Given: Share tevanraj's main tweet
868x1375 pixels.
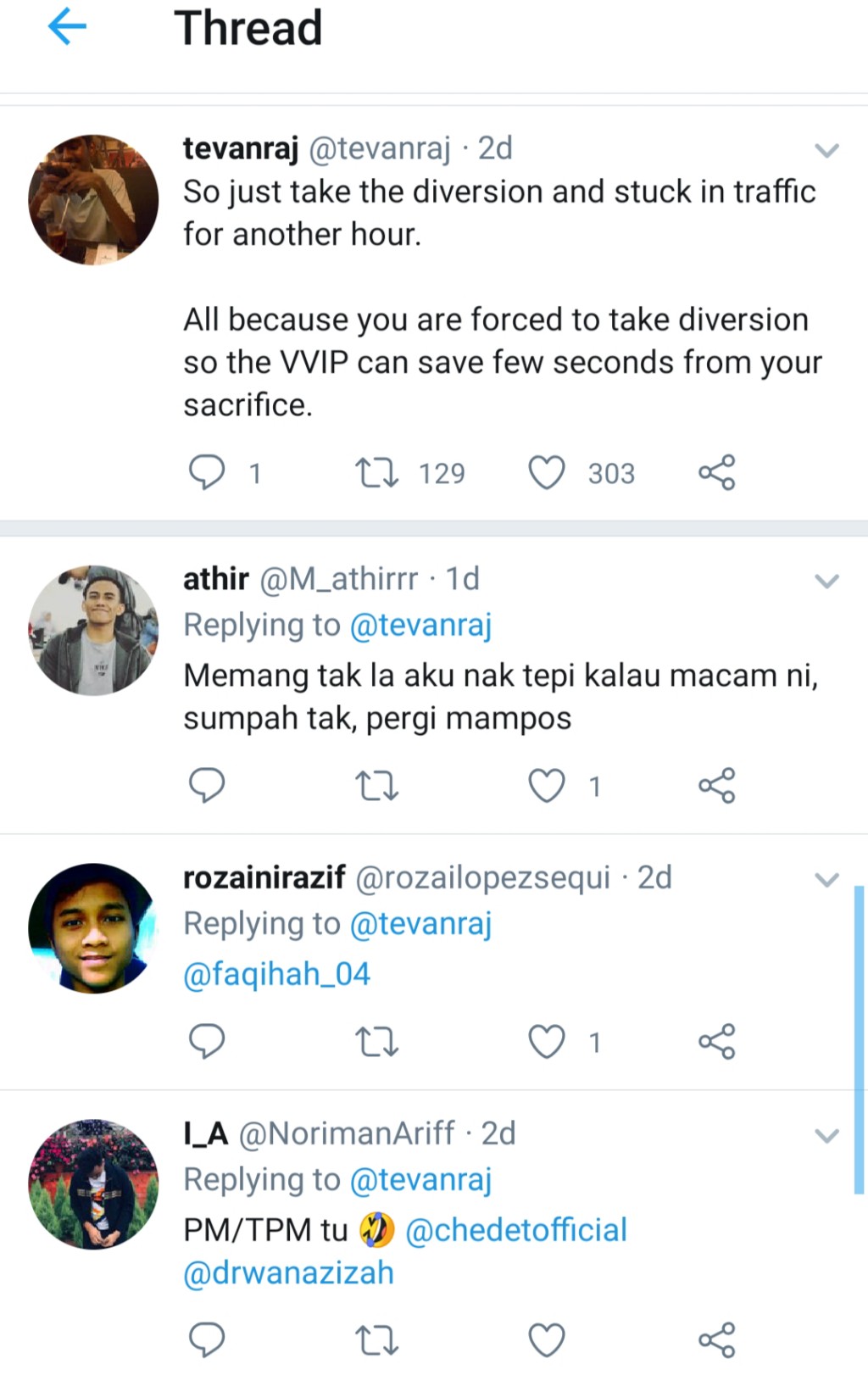Looking at the screenshot, I should click(717, 472).
